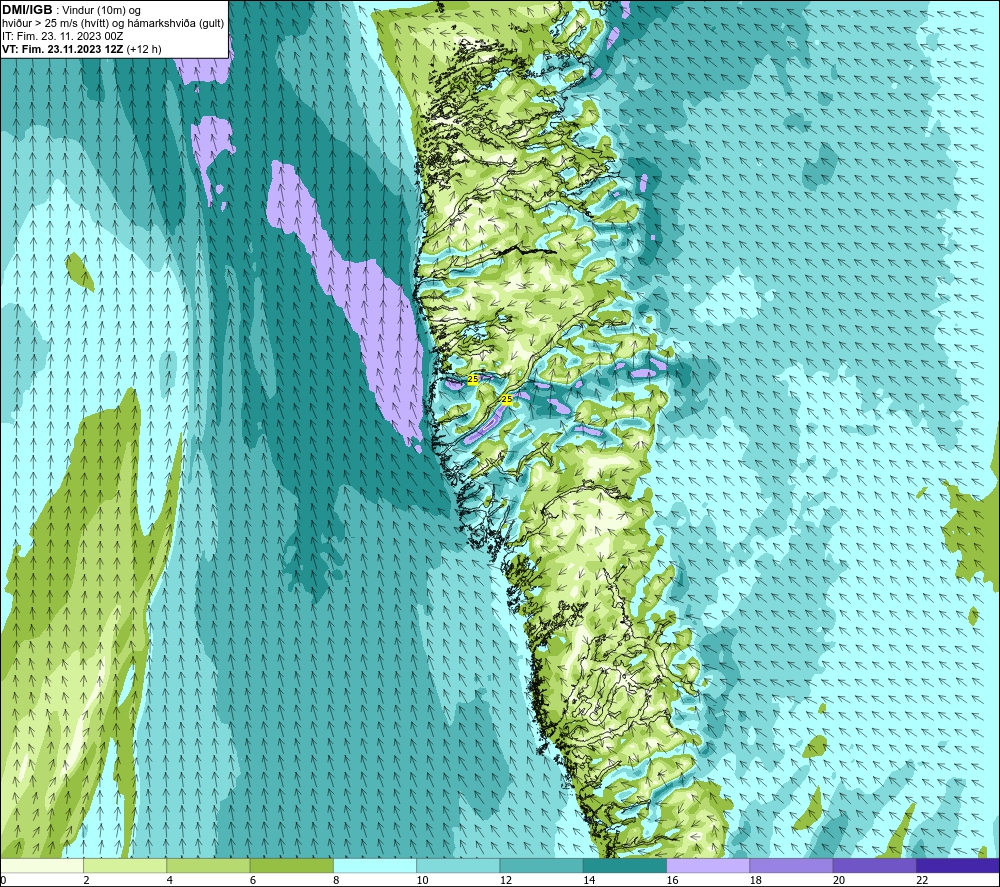This screenshot has width=1000, height=887.
Task: Click the 'hviður > 25 m/s (hvítt)' legend text line
Action: coord(113,24)
